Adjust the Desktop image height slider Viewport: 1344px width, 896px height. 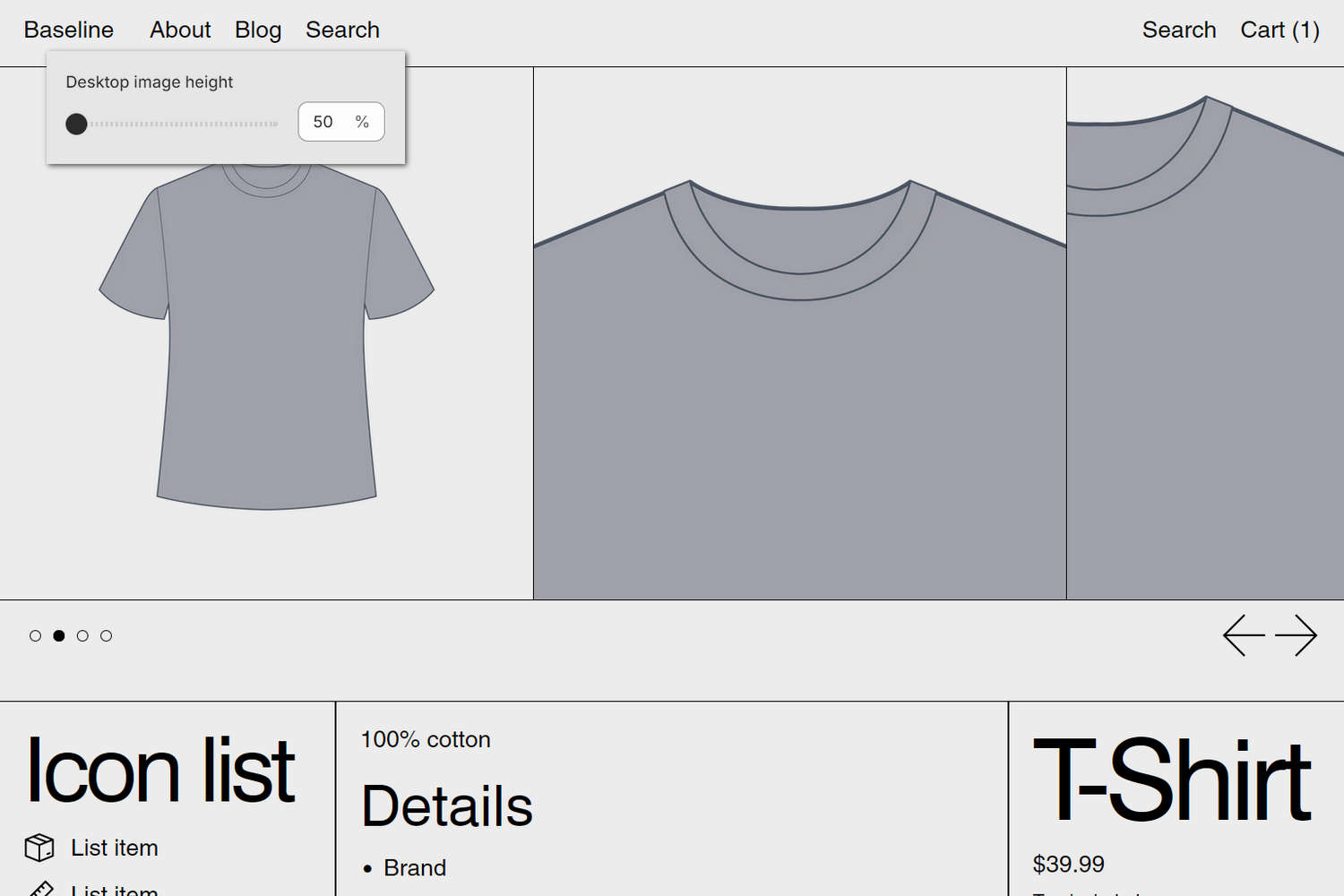point(77,124)
